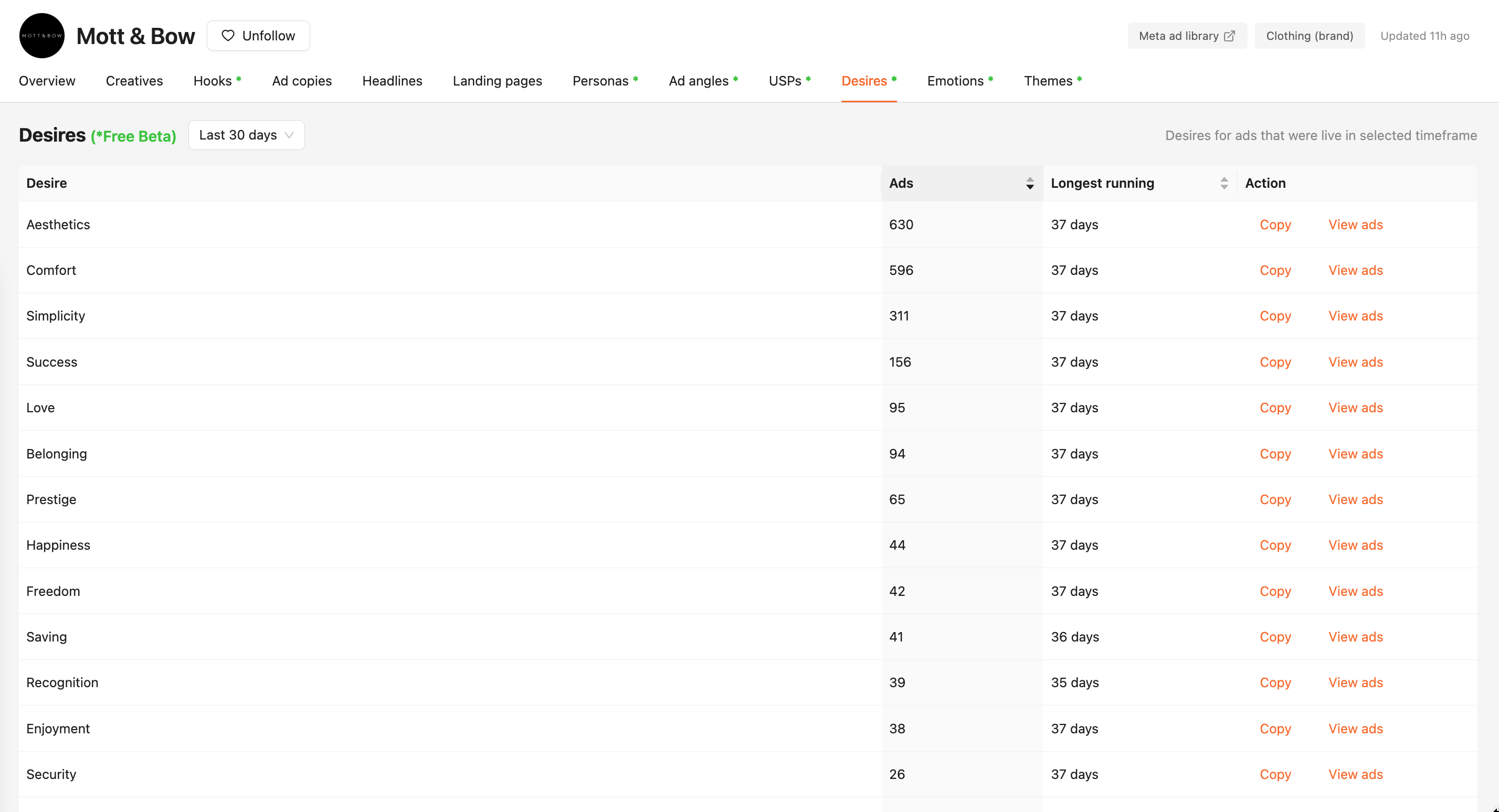The image size is (1499, 812).
Task: Click the chevron on Last 30 days selector
Action: (289, 135)
